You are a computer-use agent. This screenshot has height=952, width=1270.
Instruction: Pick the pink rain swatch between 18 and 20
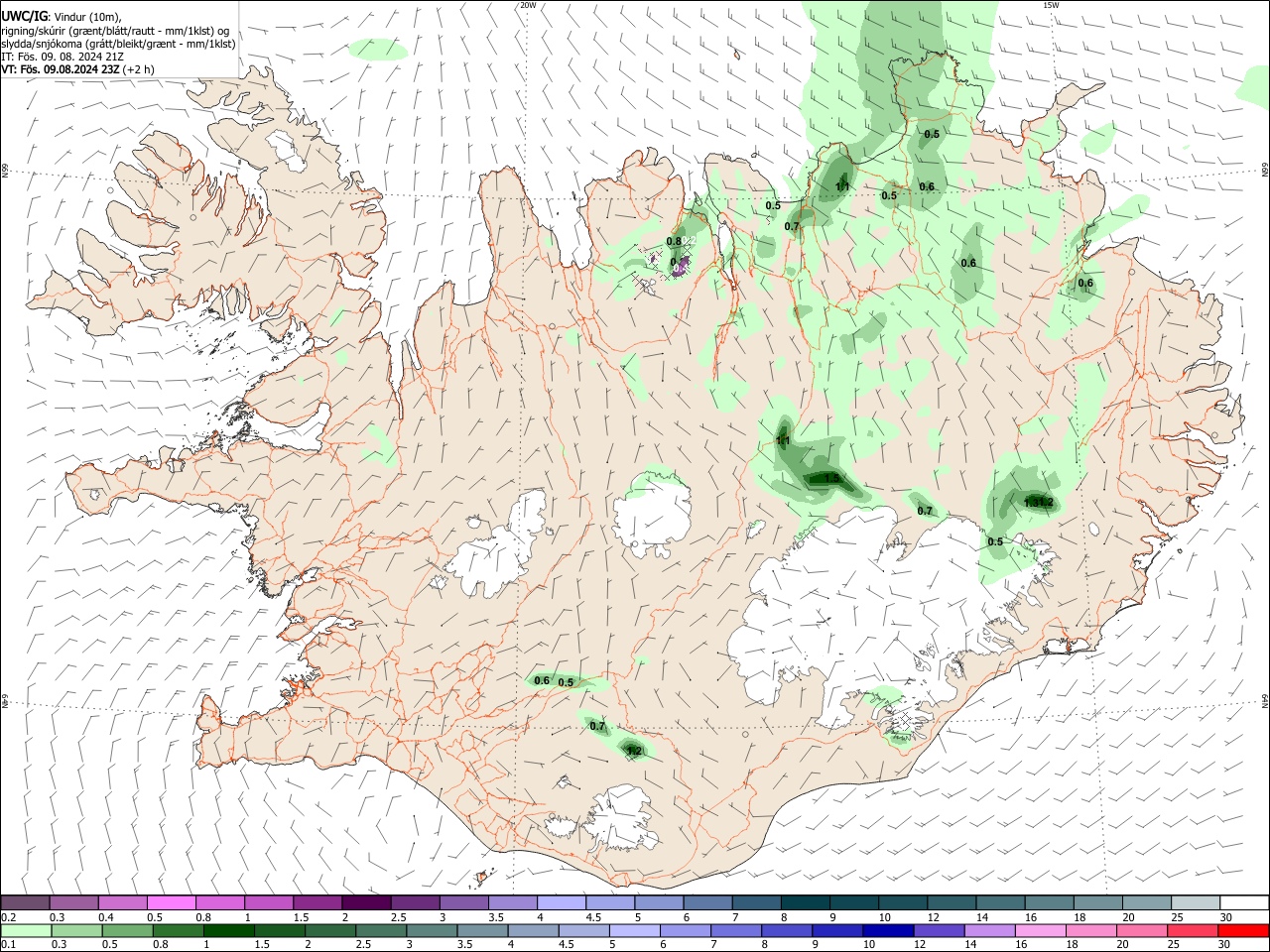pos(1089,930)
